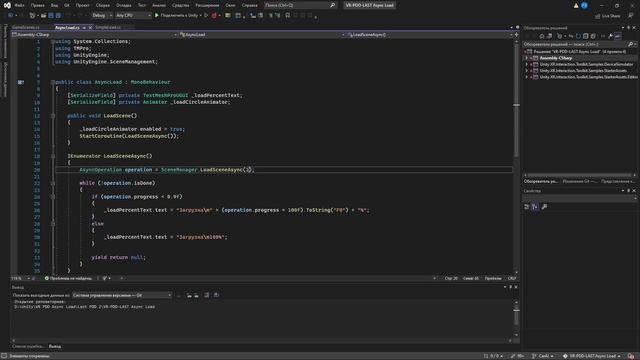
Task: Click the status bar output window icon
Action: coord(4,356)
